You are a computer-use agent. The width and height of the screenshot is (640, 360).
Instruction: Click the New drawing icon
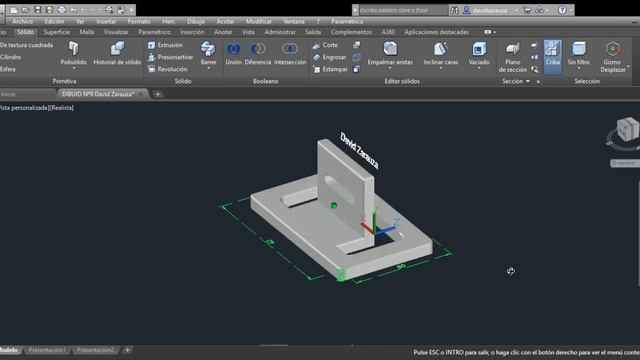pos(14,10)
